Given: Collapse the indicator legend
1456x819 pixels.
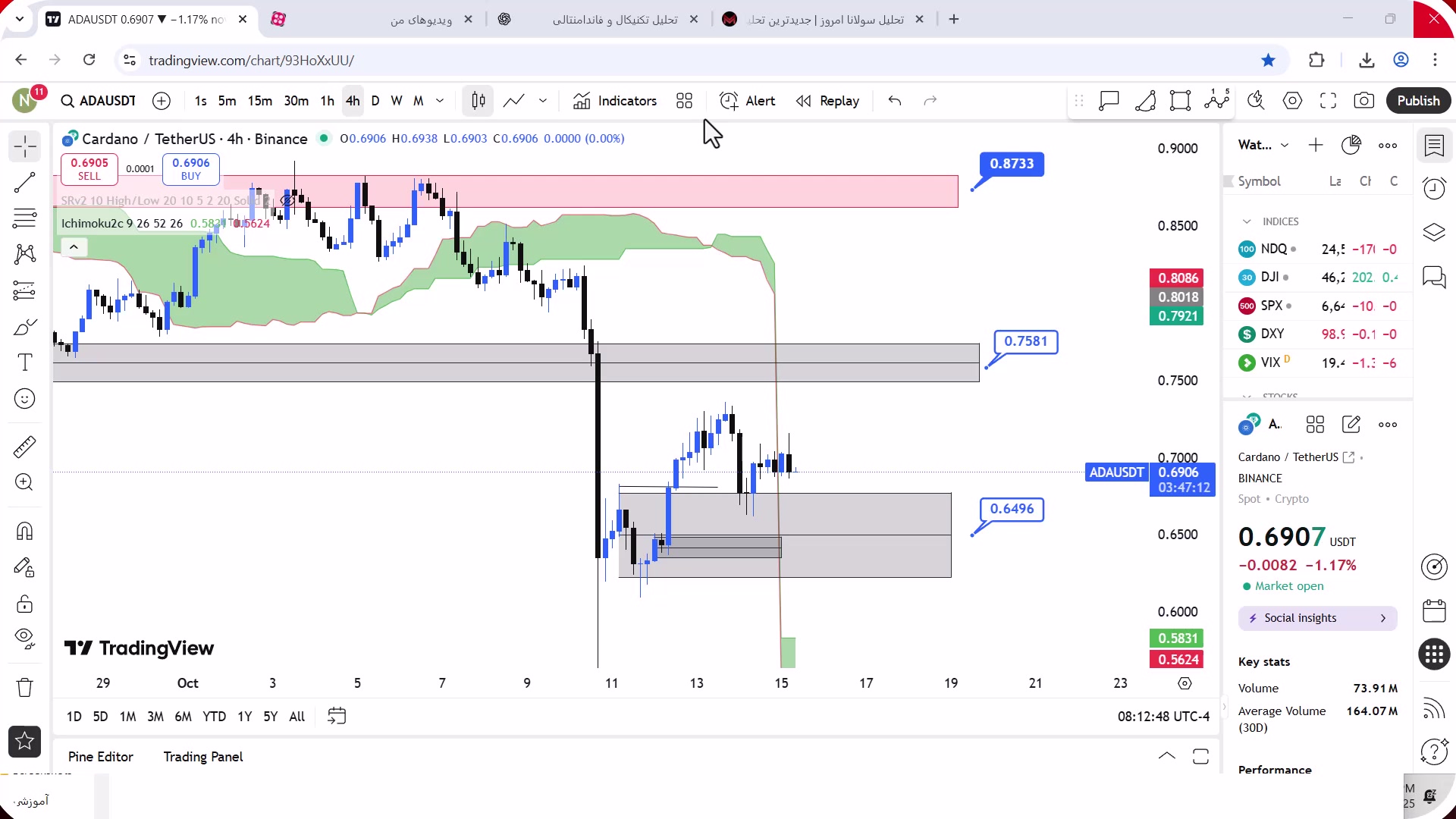Looking at the screenshot, I should [x=74, y=247].
